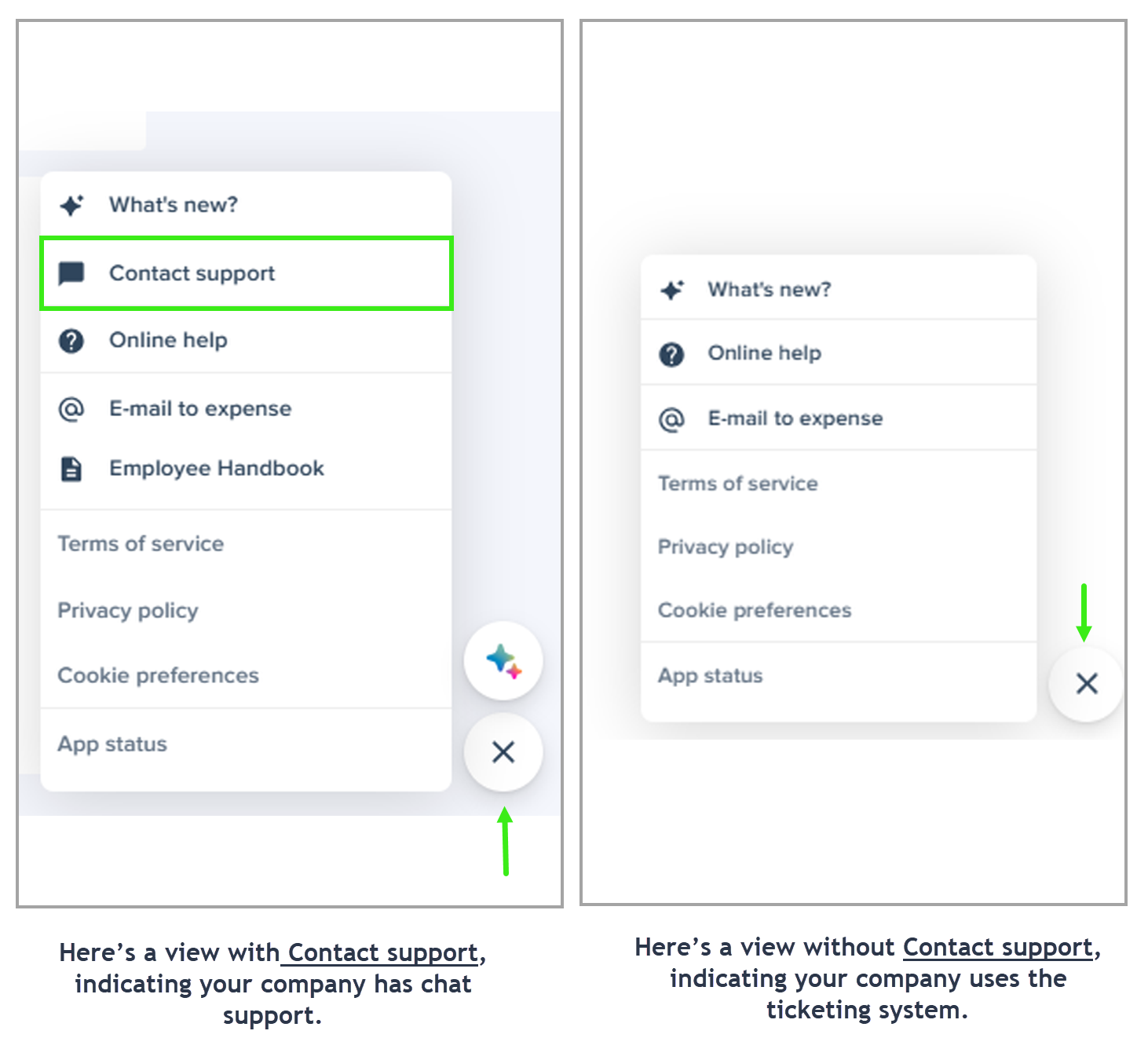The image size is (1148, 1049).
Task: Open Employee Handbook menu entry
Action: [216, 469]
